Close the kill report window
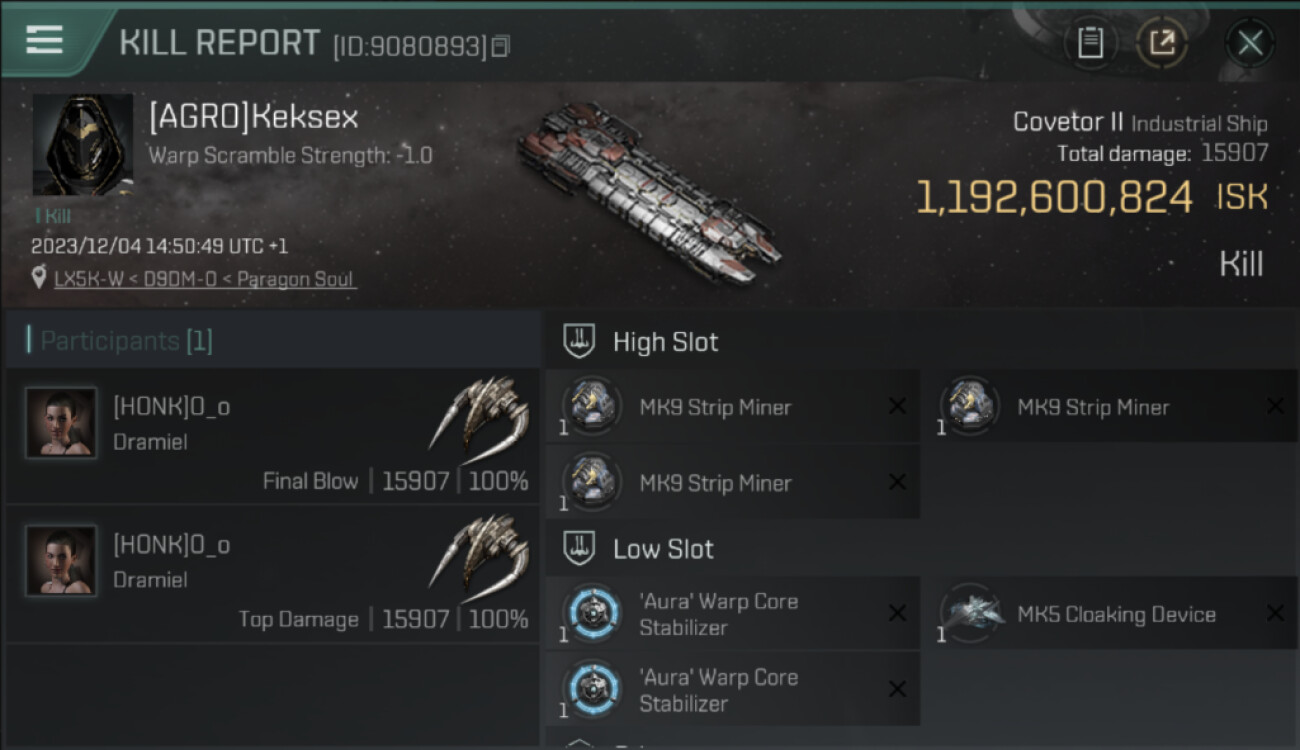The width and height of the screenshot is (1300, 750). [x=1250, y=43]
